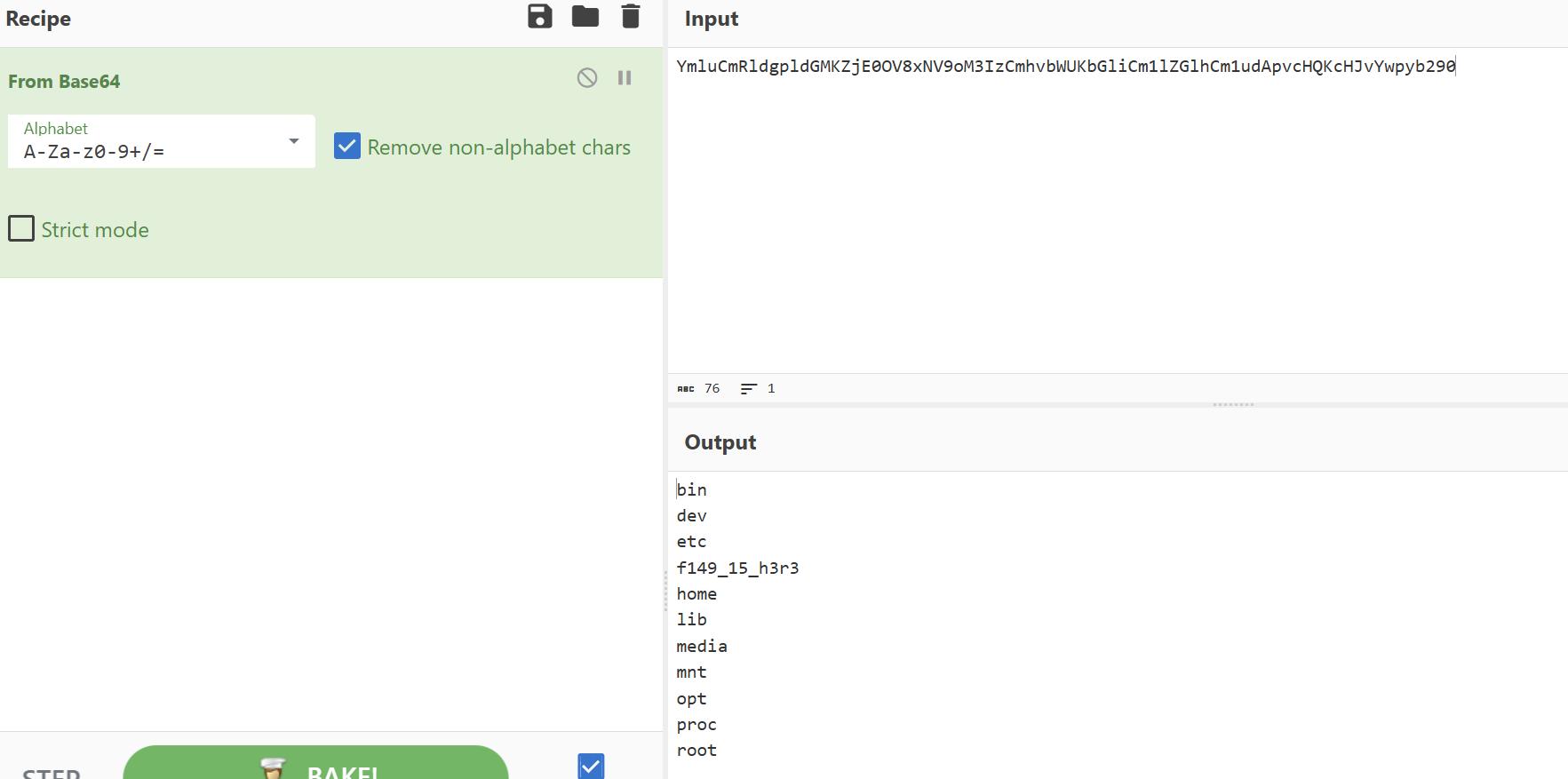
Task: Click the 'etc' output line
Action: click(692, 541)
